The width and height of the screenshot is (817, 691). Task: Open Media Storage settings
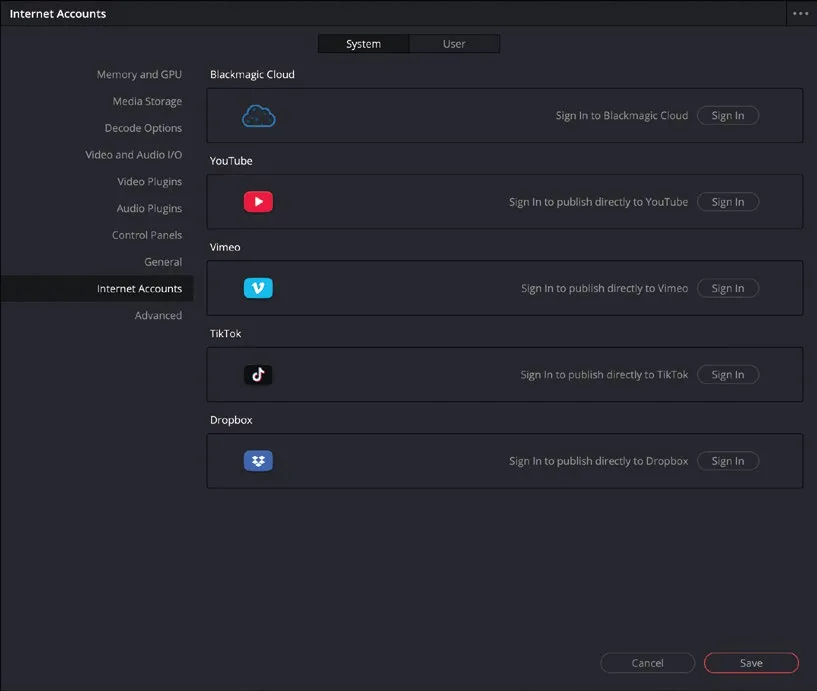pos(147,101)
